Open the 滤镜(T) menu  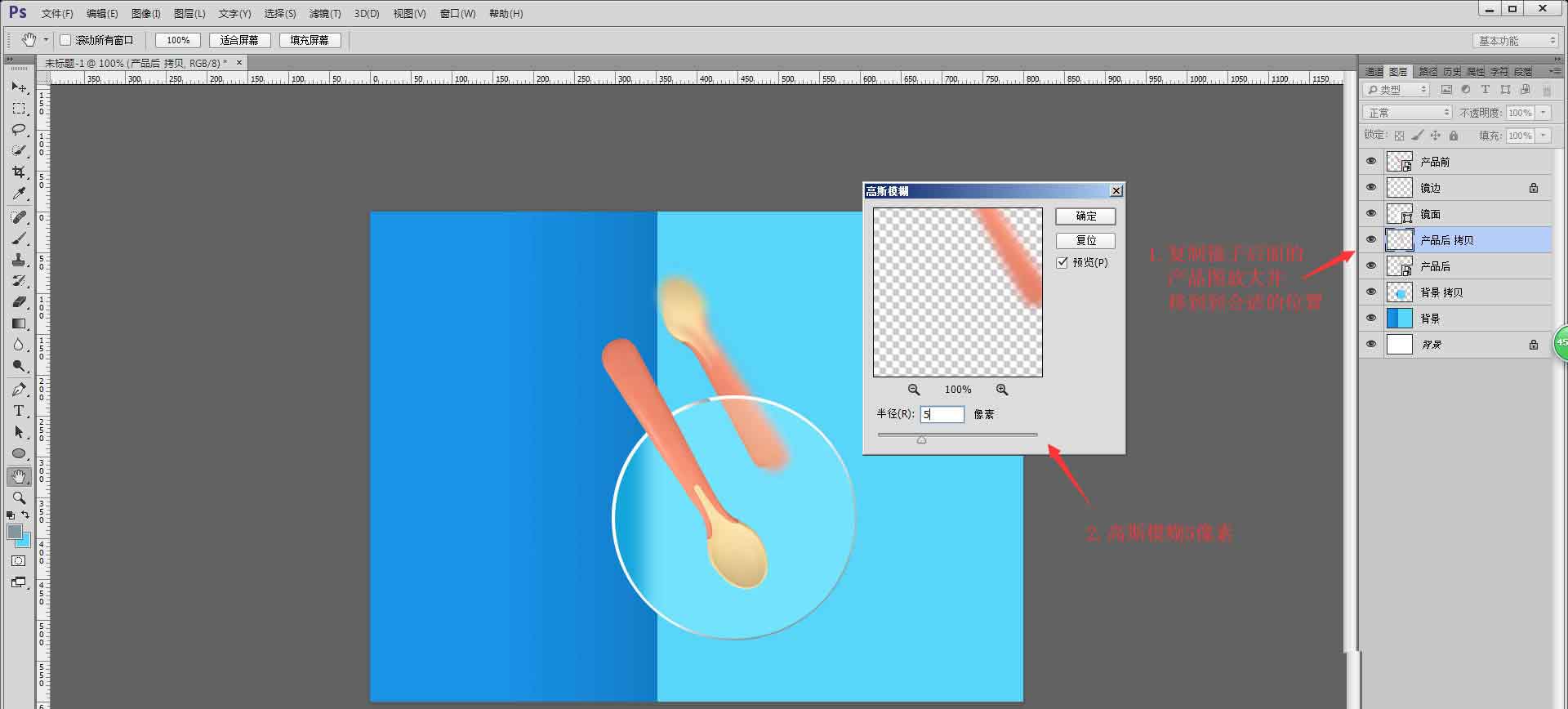(325, 14)
